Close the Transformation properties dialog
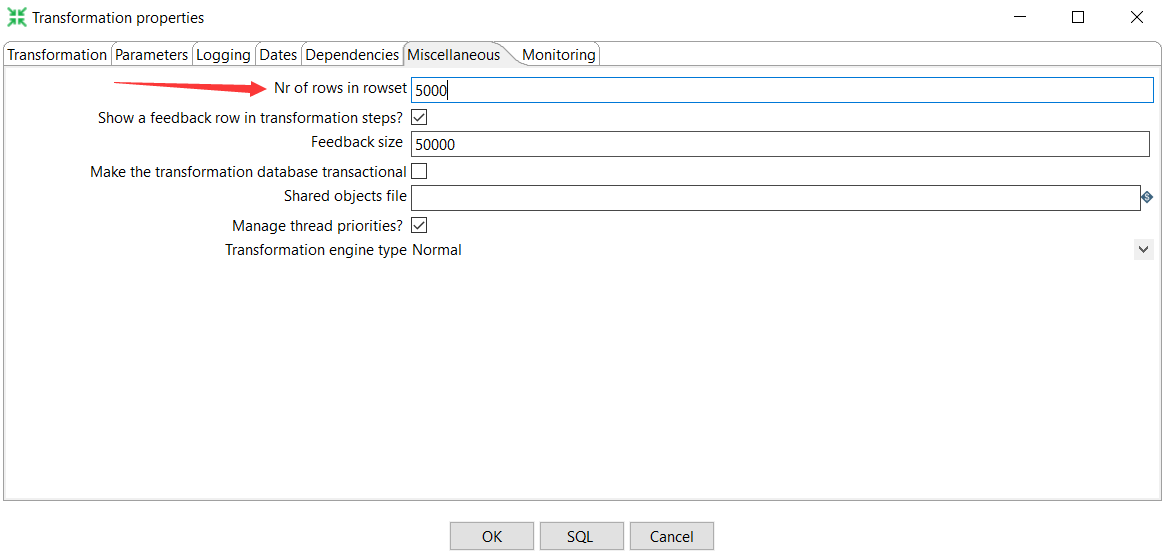The height and width of the screenshot is (551, 1166). (1136, 17)
